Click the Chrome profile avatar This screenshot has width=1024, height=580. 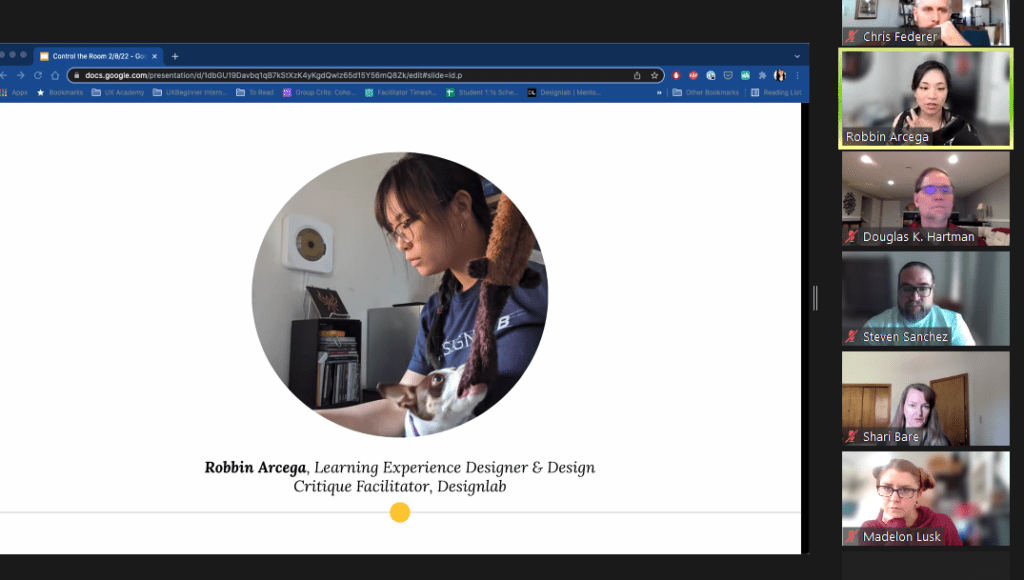click(x=779, y=75)
